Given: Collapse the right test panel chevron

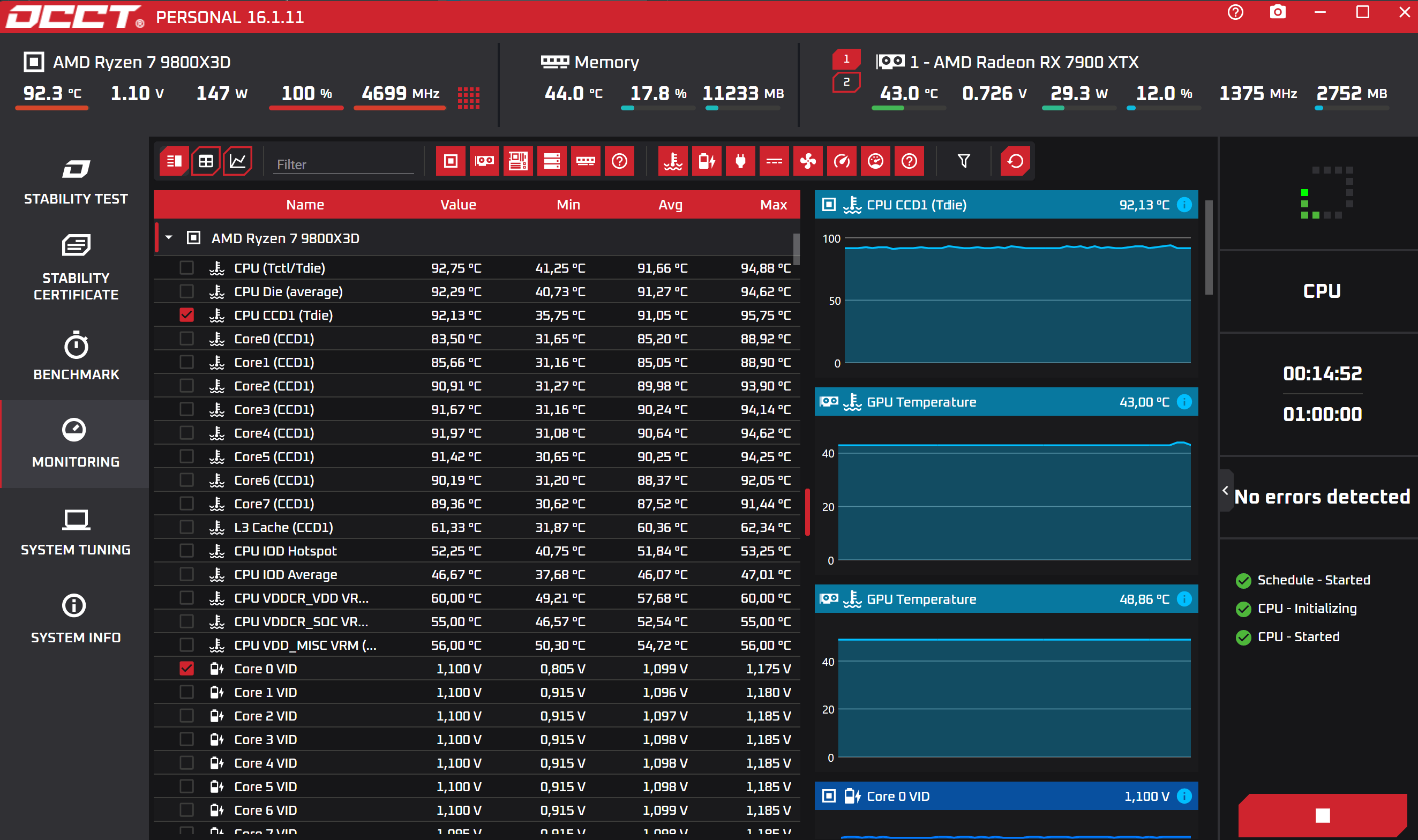Looking at the screenshot, I should pos(1226,491).
